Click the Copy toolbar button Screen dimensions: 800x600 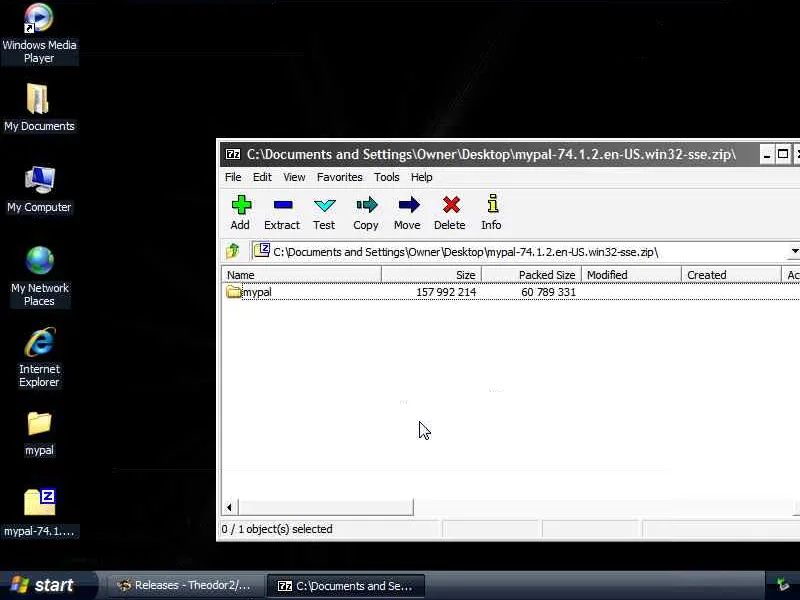pos(366,213)
